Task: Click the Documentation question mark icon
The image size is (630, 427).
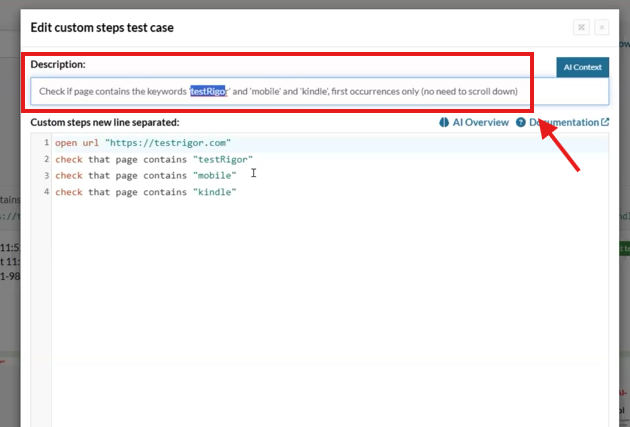Action: 520,122
